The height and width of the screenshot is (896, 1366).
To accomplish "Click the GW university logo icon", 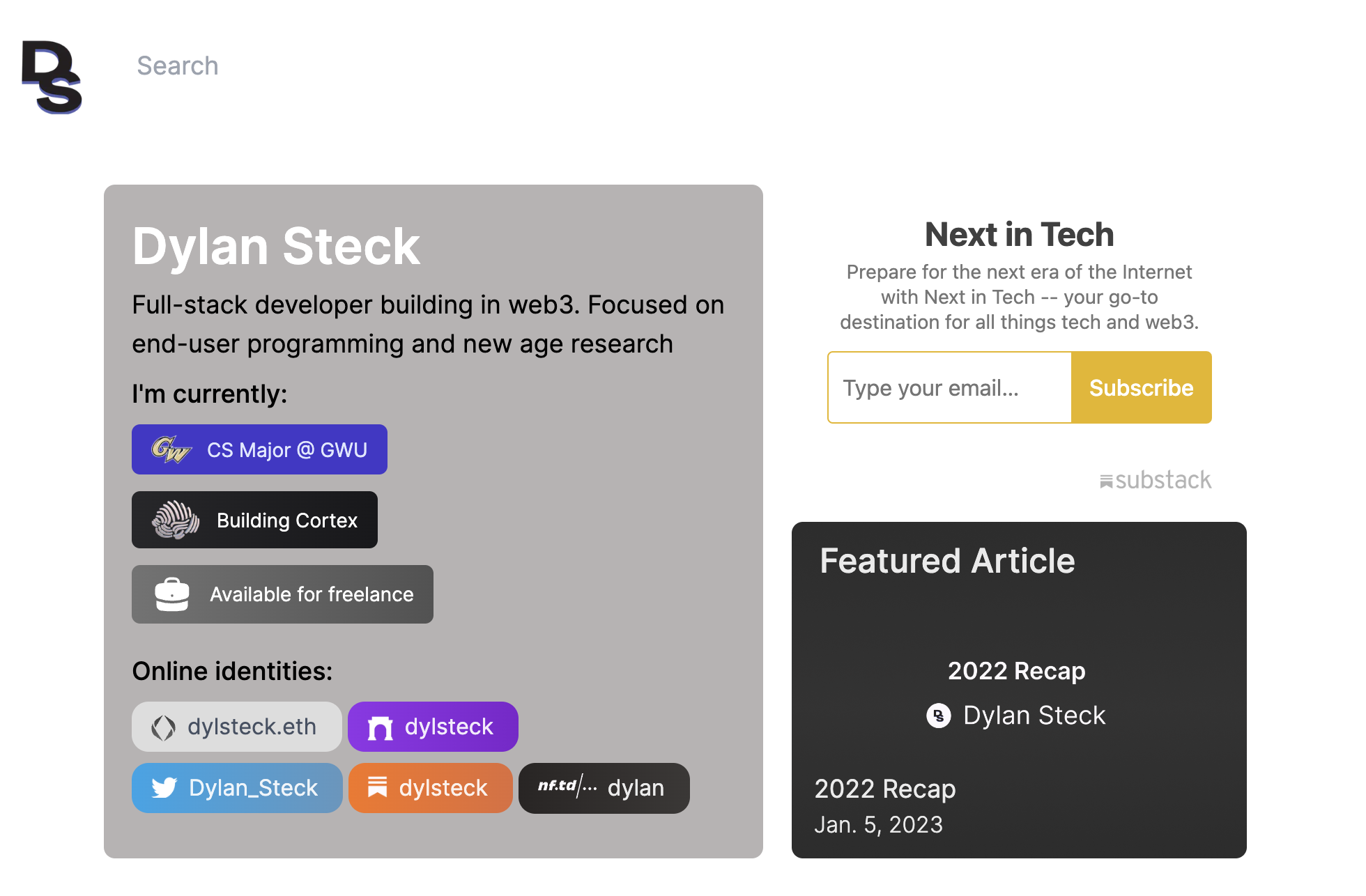I will point(171,449).
